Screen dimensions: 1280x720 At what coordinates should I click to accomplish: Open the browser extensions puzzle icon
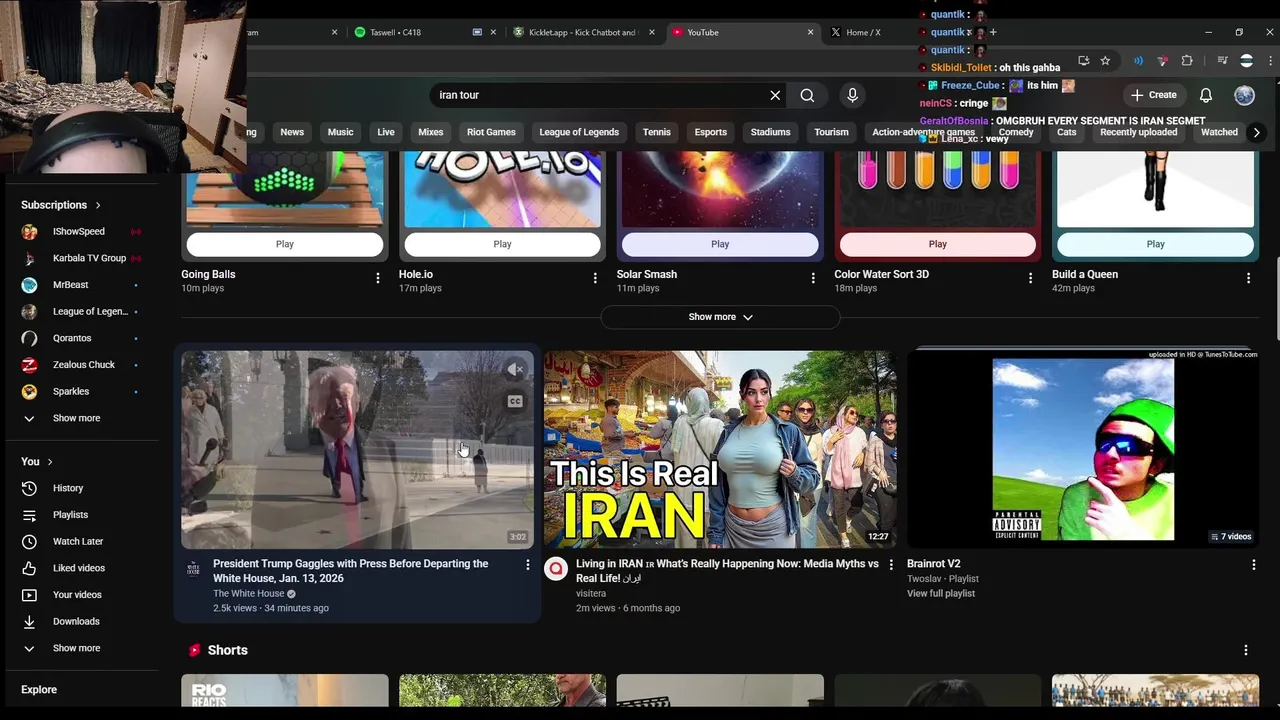point(1187,61)
